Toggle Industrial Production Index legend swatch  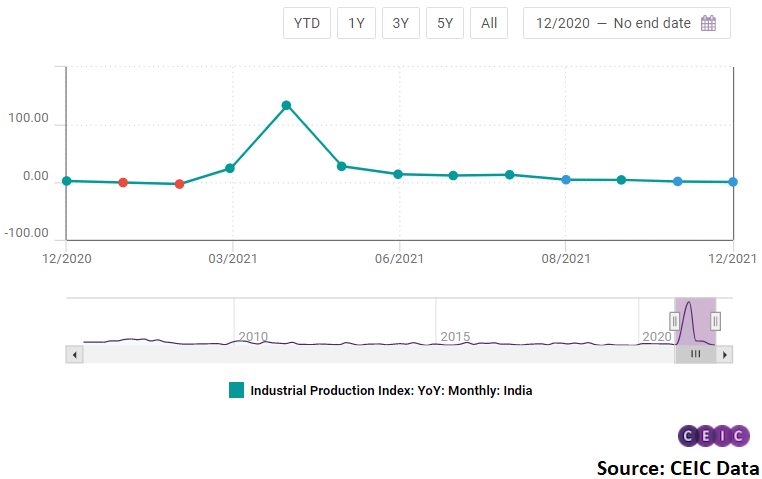pyautogui.click(x=236, y=390)
